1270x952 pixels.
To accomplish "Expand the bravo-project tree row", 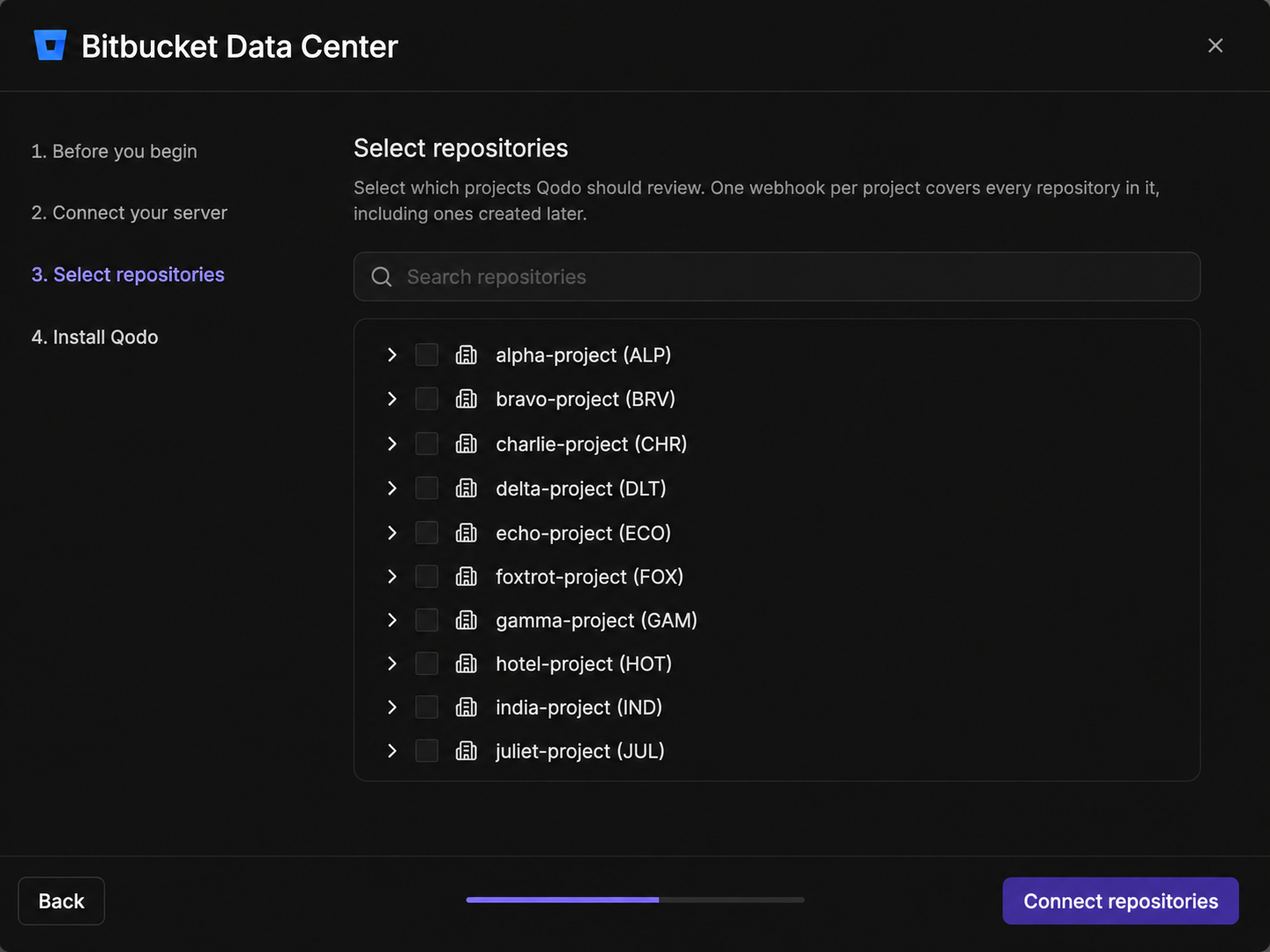I will click(x=392, y=399).
